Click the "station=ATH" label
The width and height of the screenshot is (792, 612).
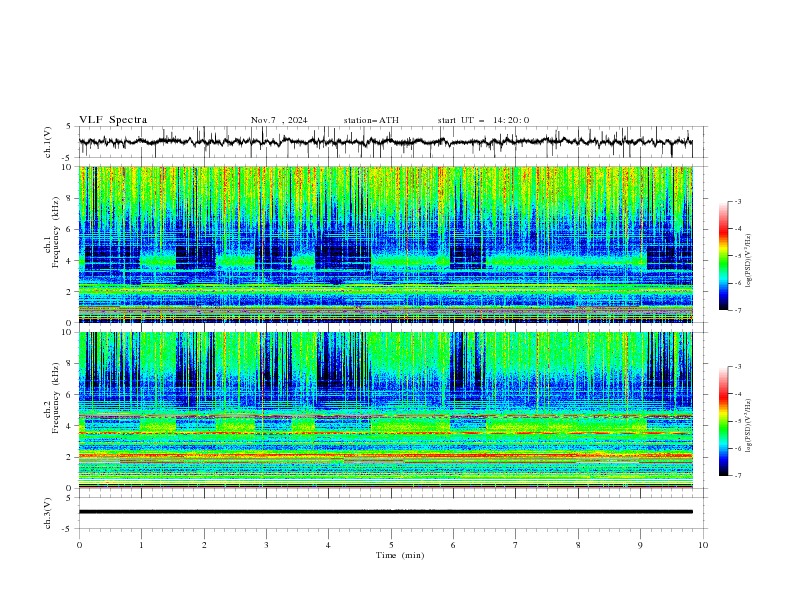point(371,120)
